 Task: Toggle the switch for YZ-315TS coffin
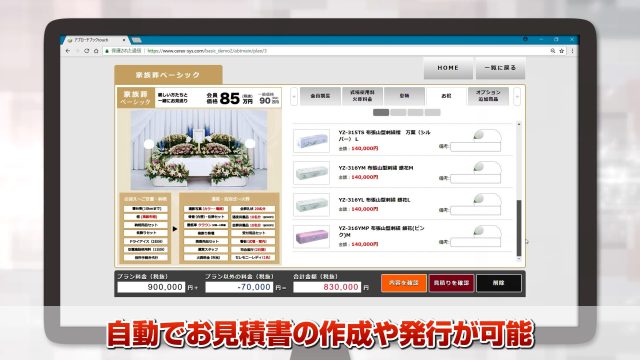coord(487,136)
